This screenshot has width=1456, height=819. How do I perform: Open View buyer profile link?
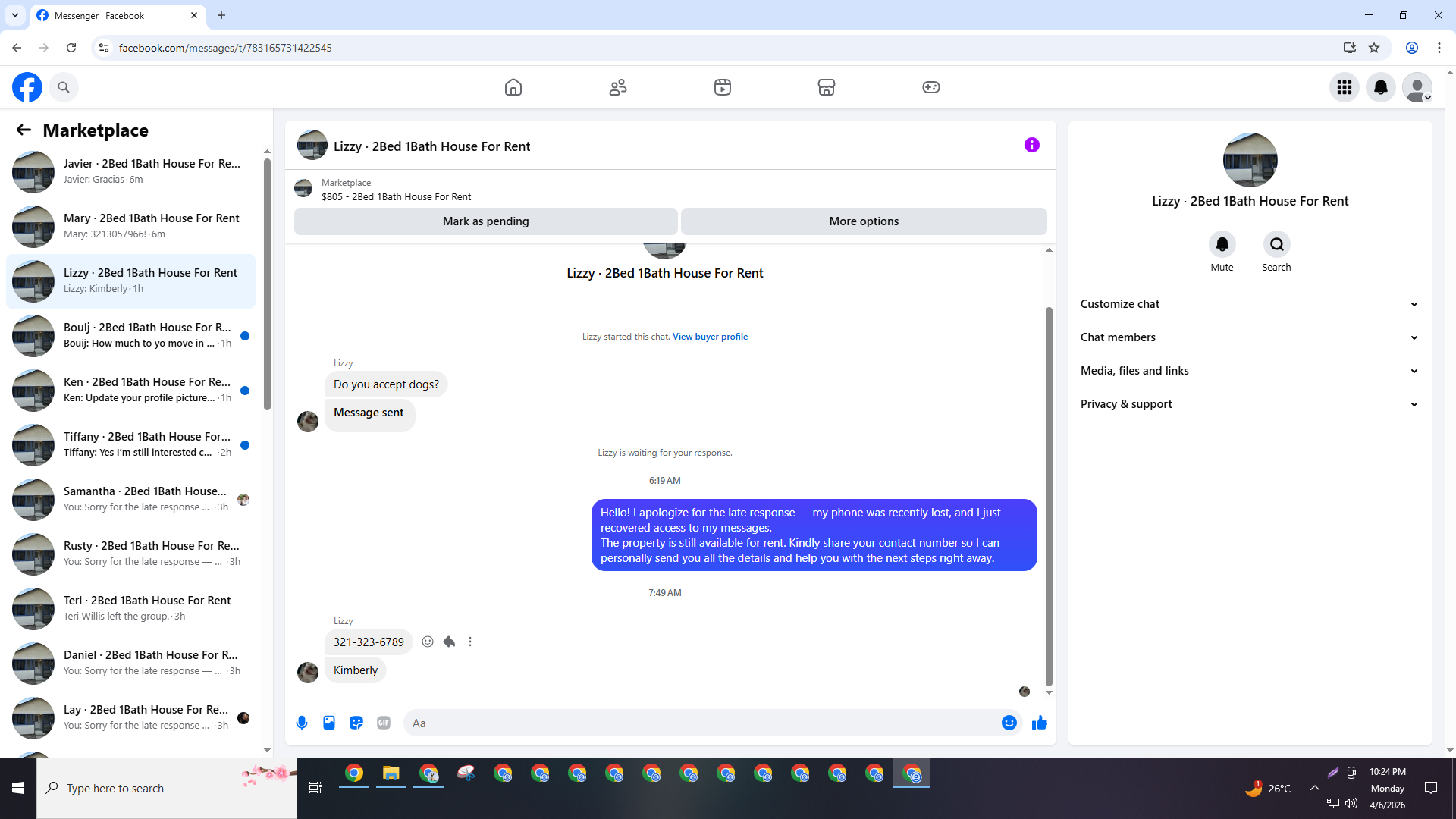click(x=710, y=337)
